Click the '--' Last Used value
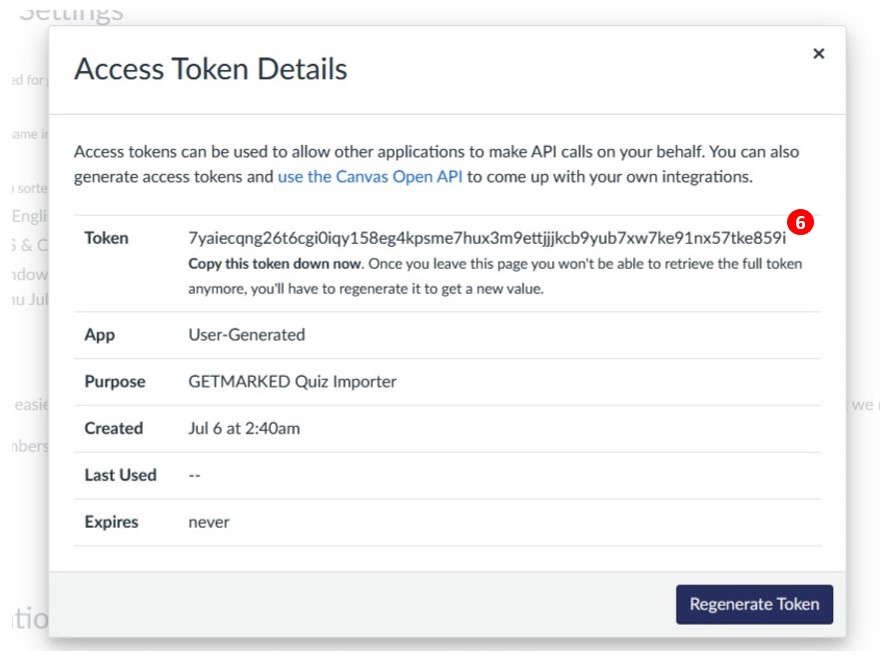The image size is (884, 672). (x=195, y=475)
